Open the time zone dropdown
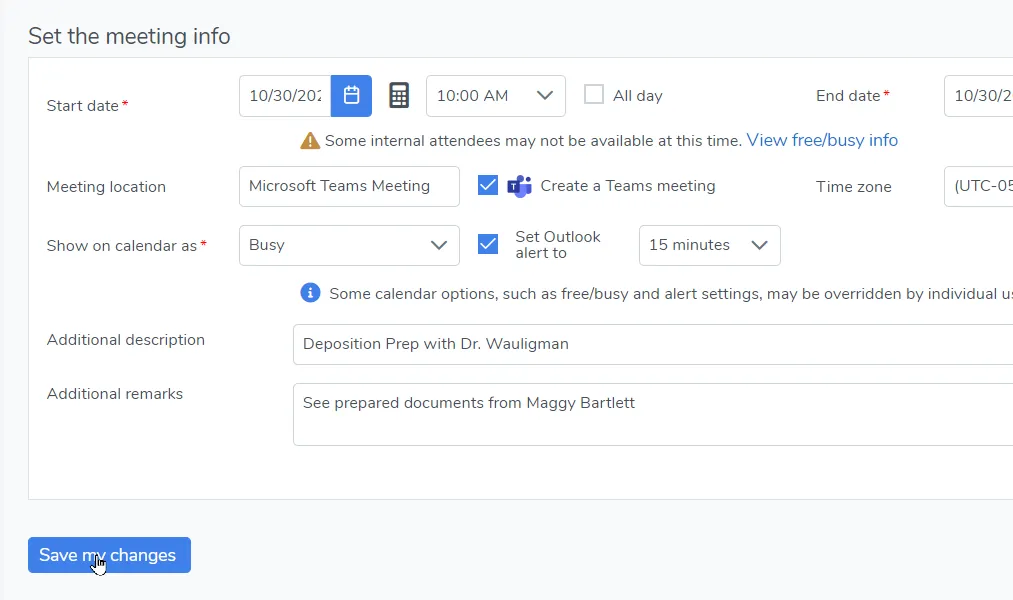The height and width of the screenshot is (600, 1013). point(980,186)
